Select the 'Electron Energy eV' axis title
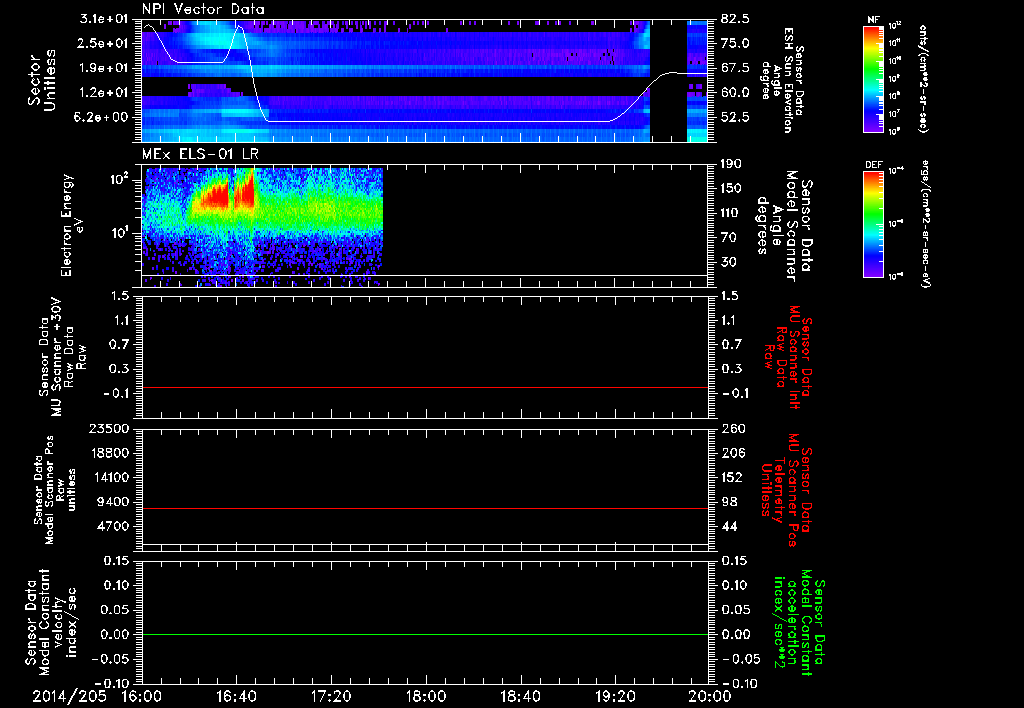Screen dimensions: 1024x708 (x=73, y=225)
